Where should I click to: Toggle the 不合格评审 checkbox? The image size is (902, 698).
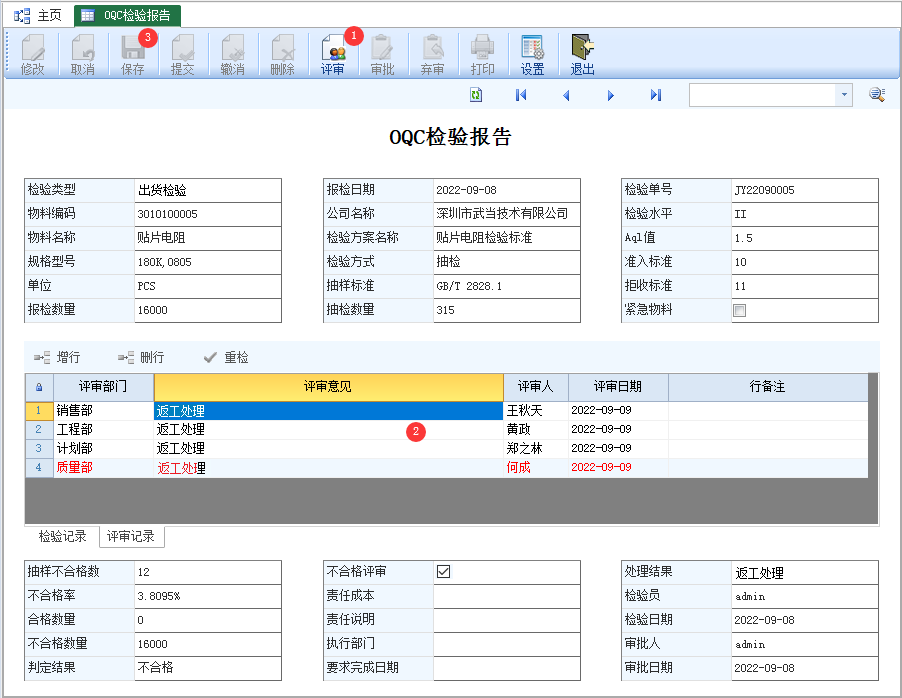(x=444, y=572)
